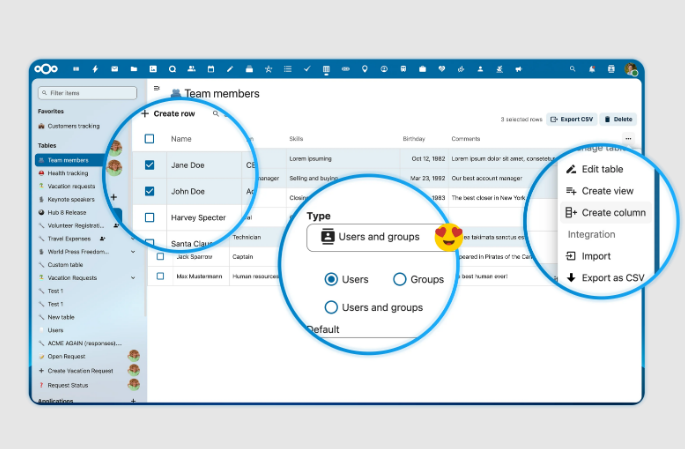Open the Talk chat app icon
This screenshot has height=449, width=685.
tap(173, 69)
